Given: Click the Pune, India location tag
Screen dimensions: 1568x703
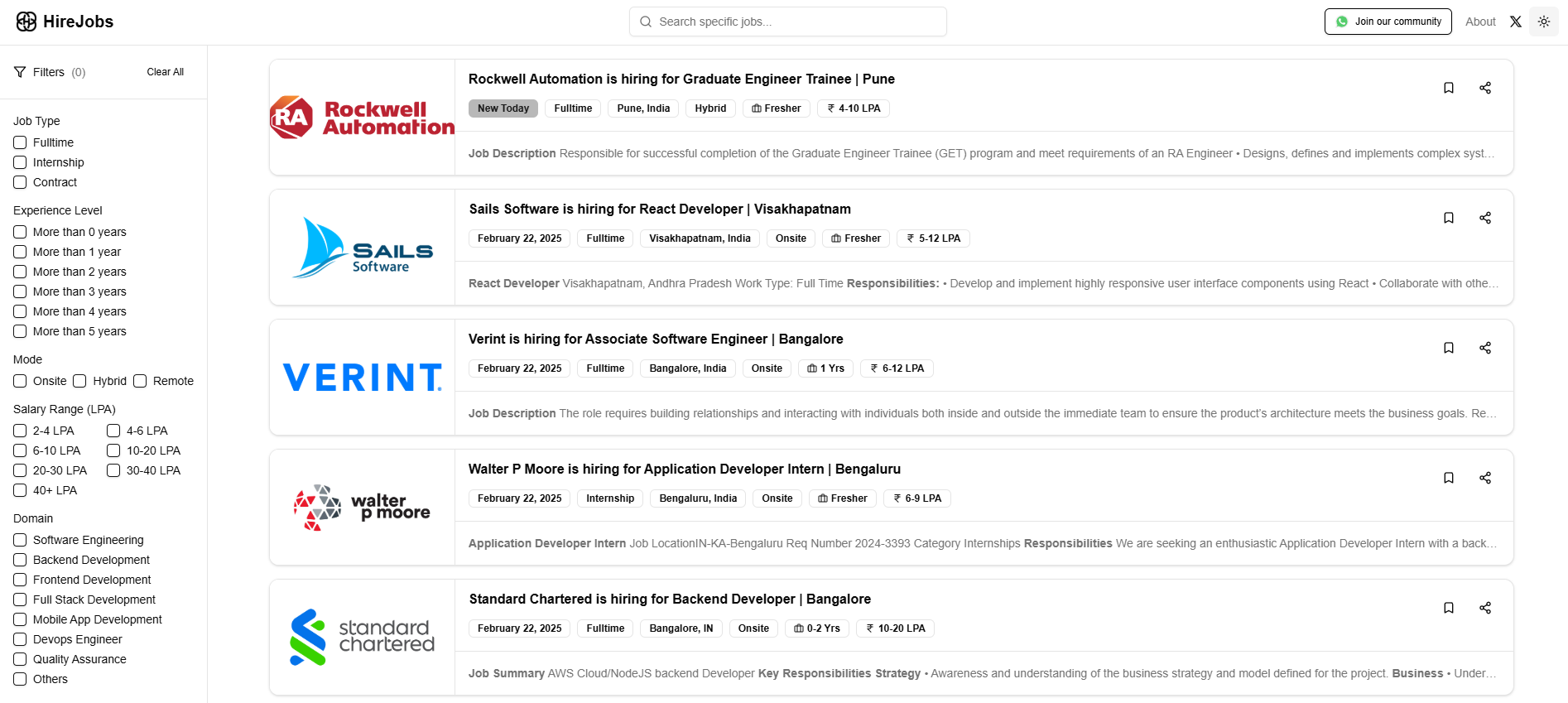Looking at the screenshot, I should click(643, 108).
